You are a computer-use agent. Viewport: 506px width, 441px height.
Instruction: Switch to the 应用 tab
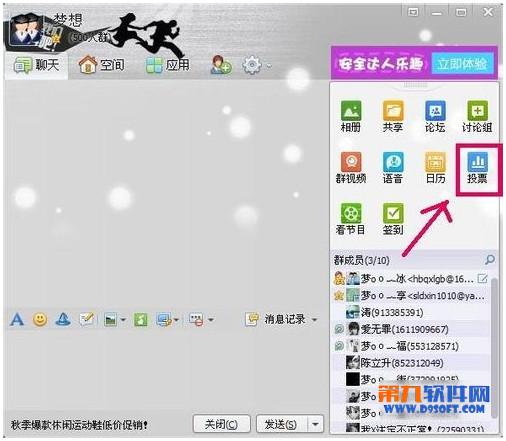click(x=168, y=65)
